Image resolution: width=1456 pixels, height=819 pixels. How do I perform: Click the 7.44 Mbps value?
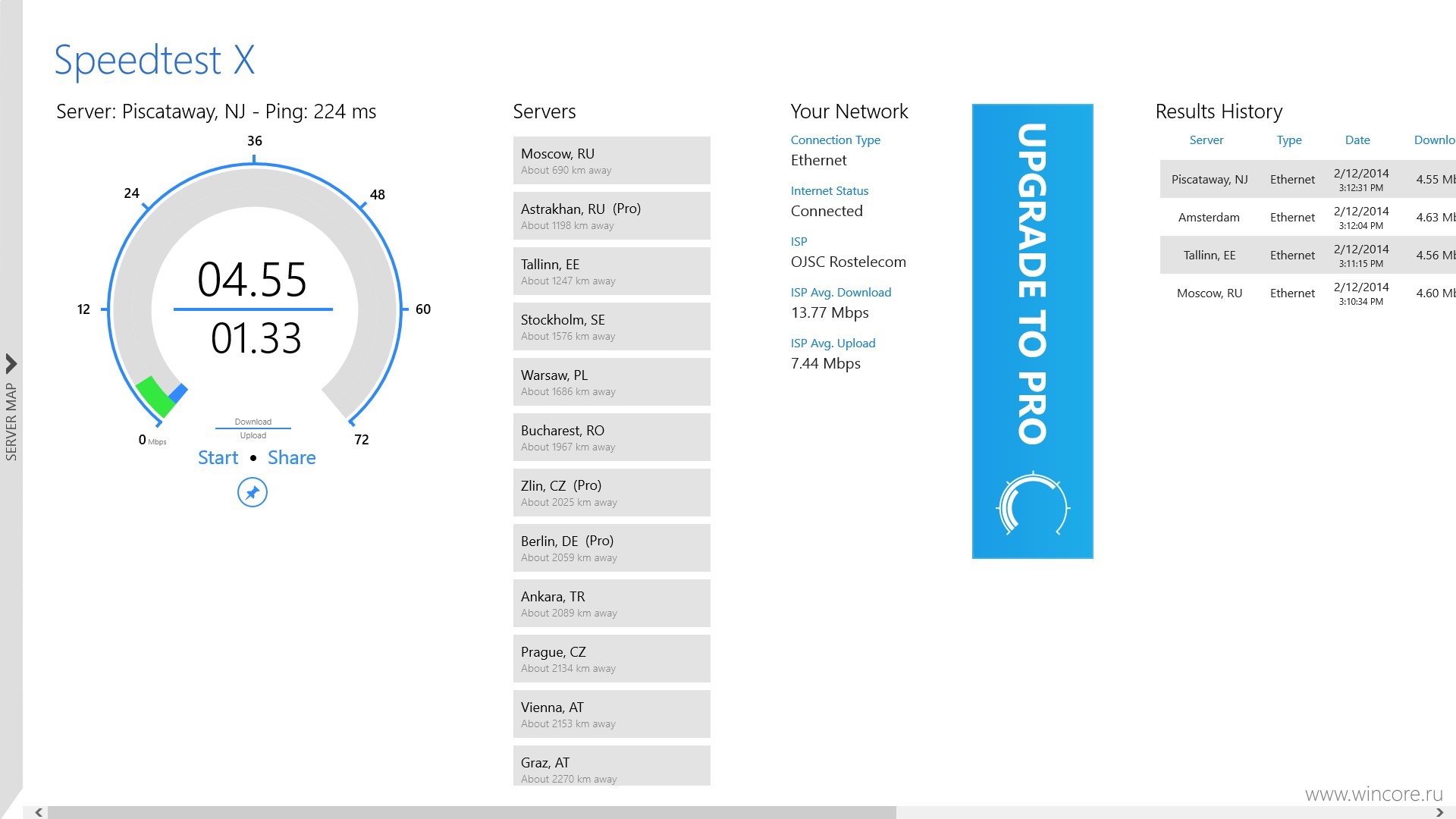point(826,364)
